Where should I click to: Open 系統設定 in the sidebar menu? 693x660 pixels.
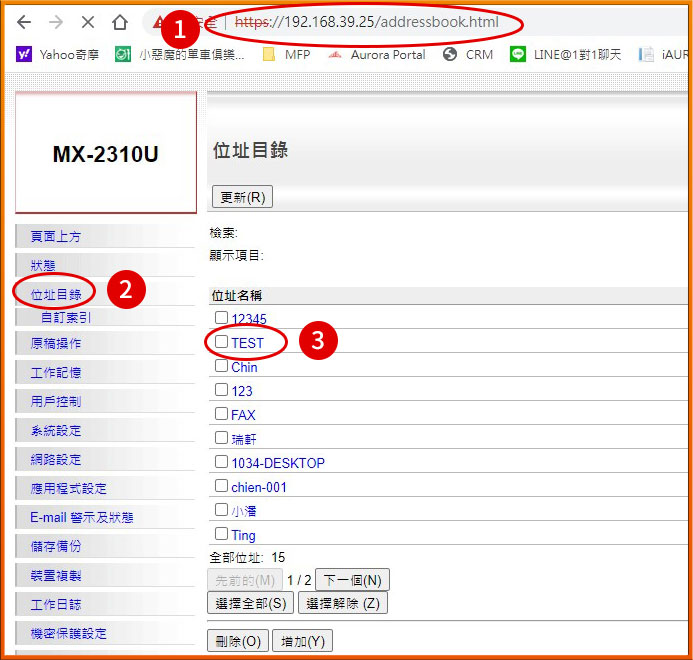point(56,431)
